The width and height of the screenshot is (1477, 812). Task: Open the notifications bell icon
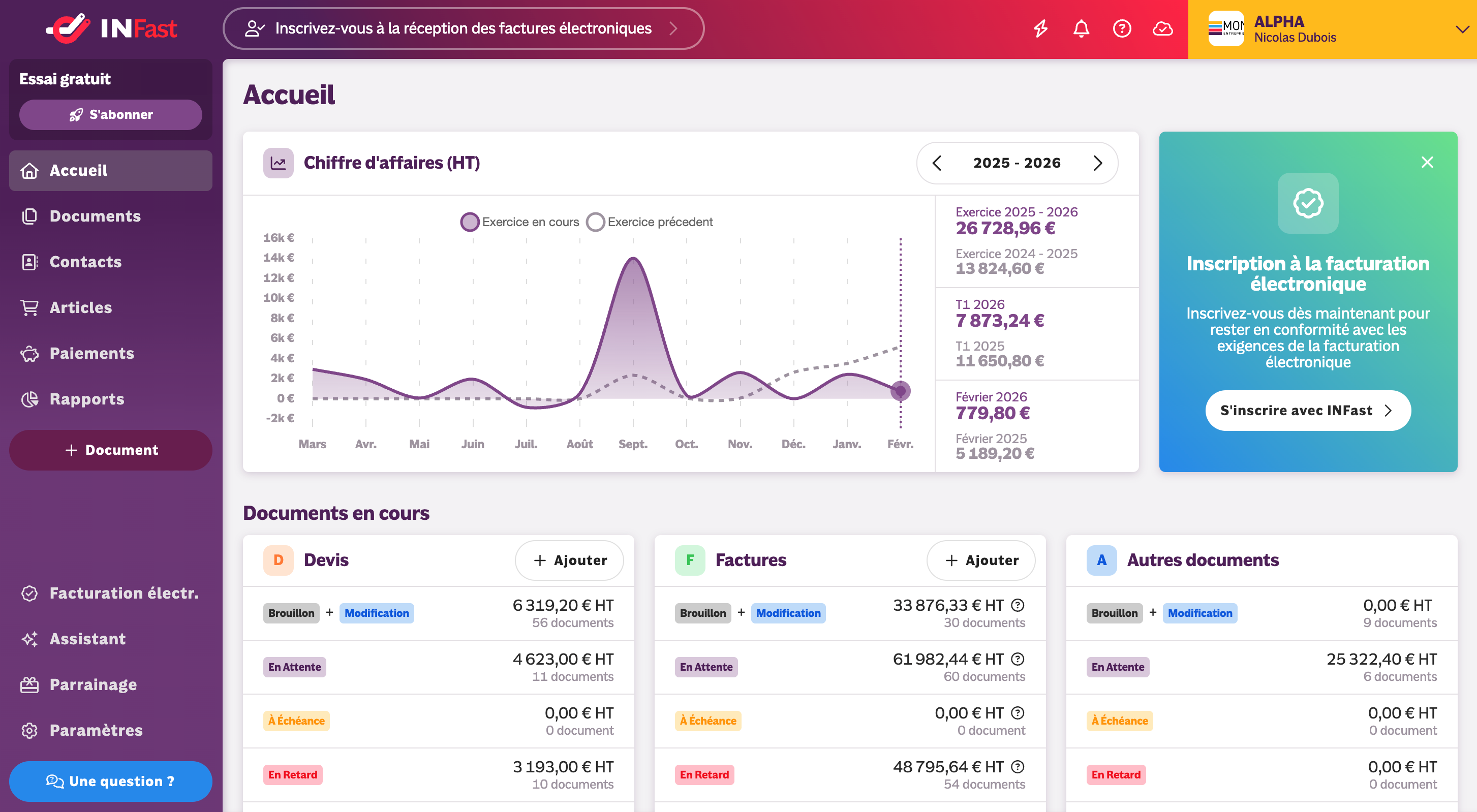click(1082, 28)
